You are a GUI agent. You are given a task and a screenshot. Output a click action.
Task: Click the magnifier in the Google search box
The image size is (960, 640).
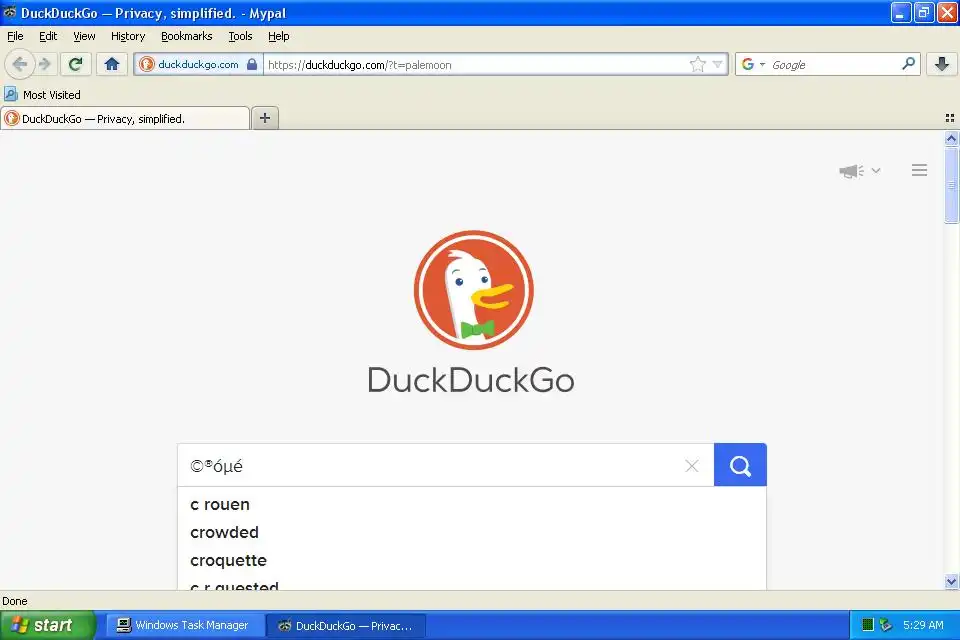coord(909,64)
